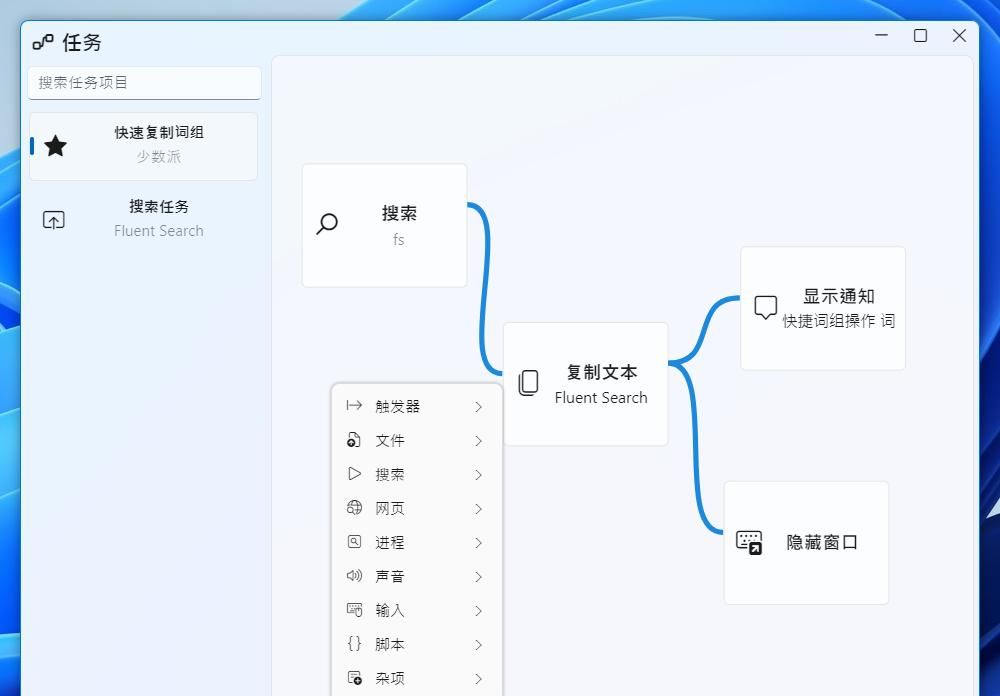Click the star icon beside 快速复制词组
The image size is (1000, 696).
[x=55, y=146]
